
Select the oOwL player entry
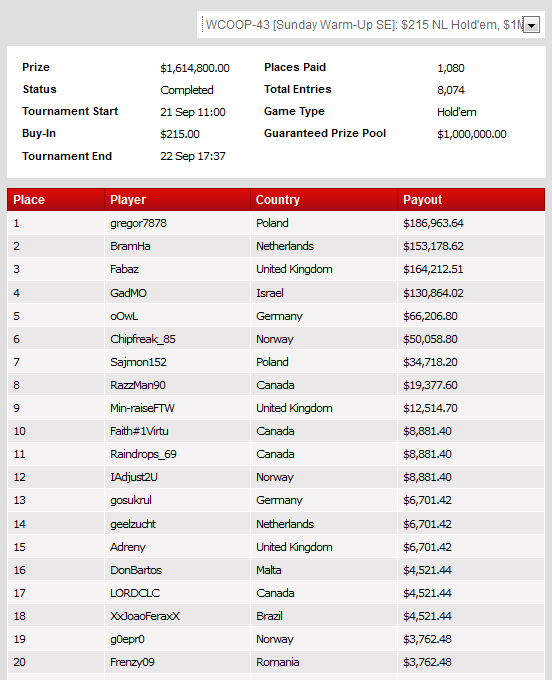(x=124, y=316)
